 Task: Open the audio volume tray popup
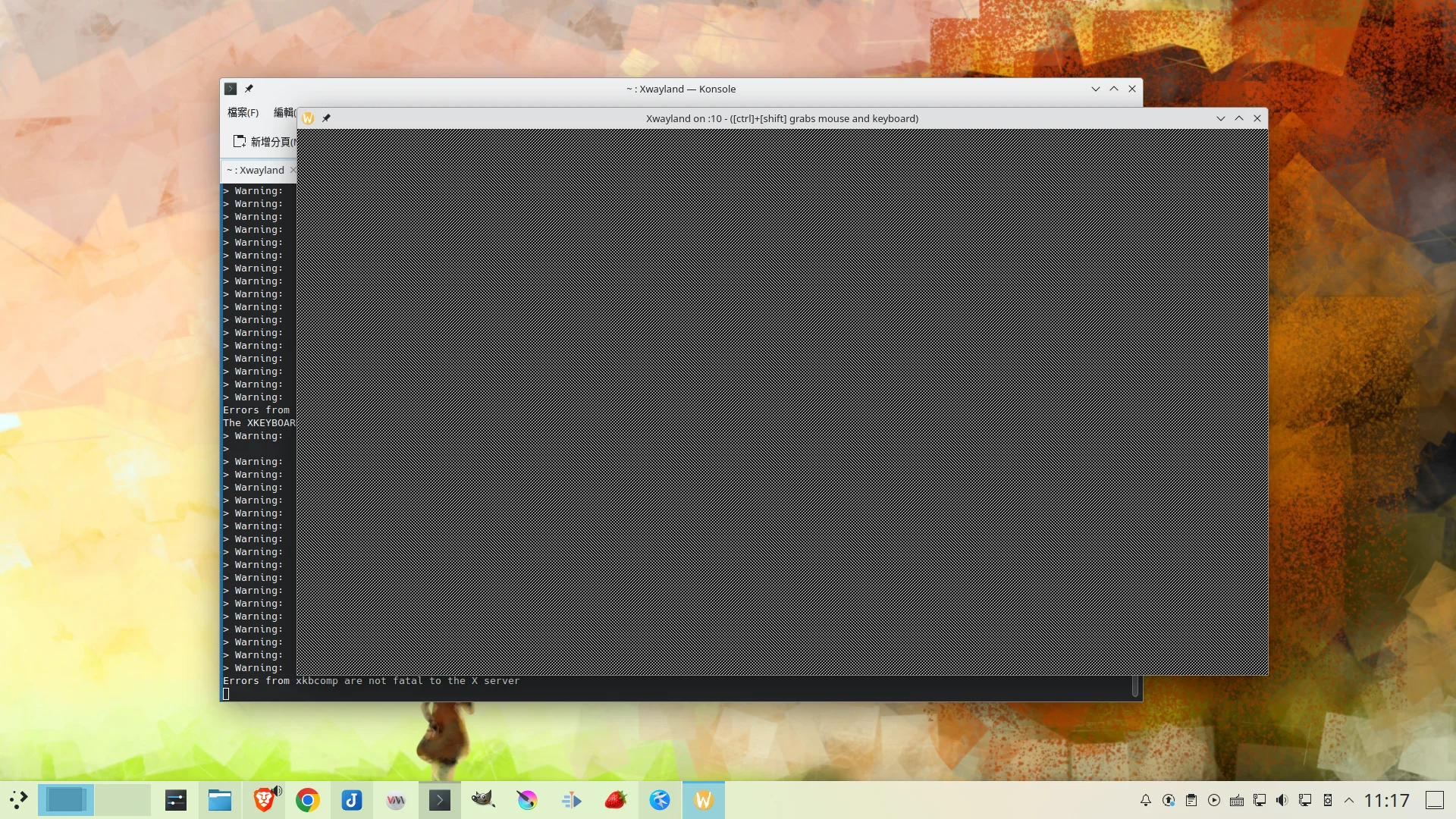[1282, 800]
